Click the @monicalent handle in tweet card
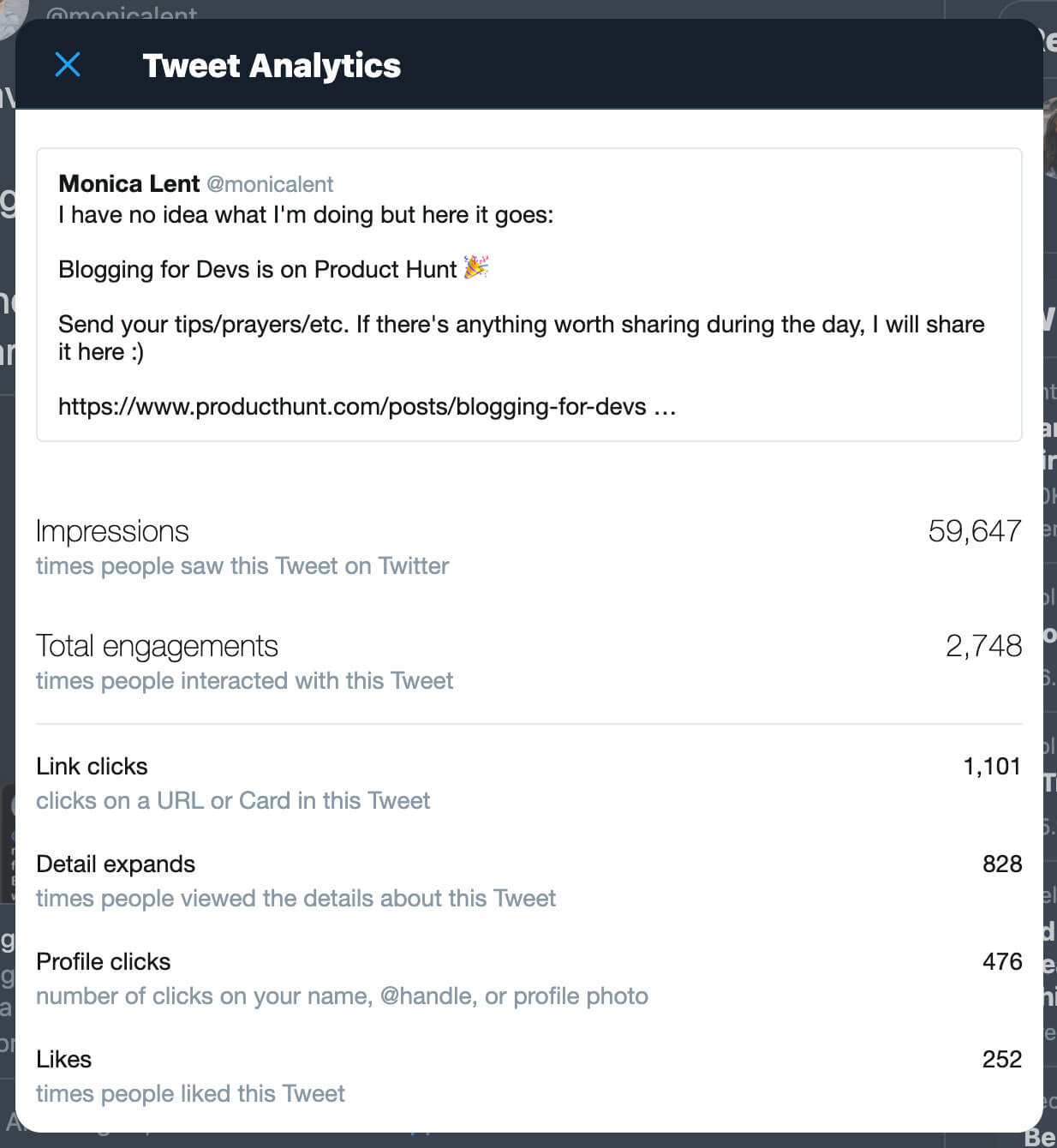 (x=270, y=184)
